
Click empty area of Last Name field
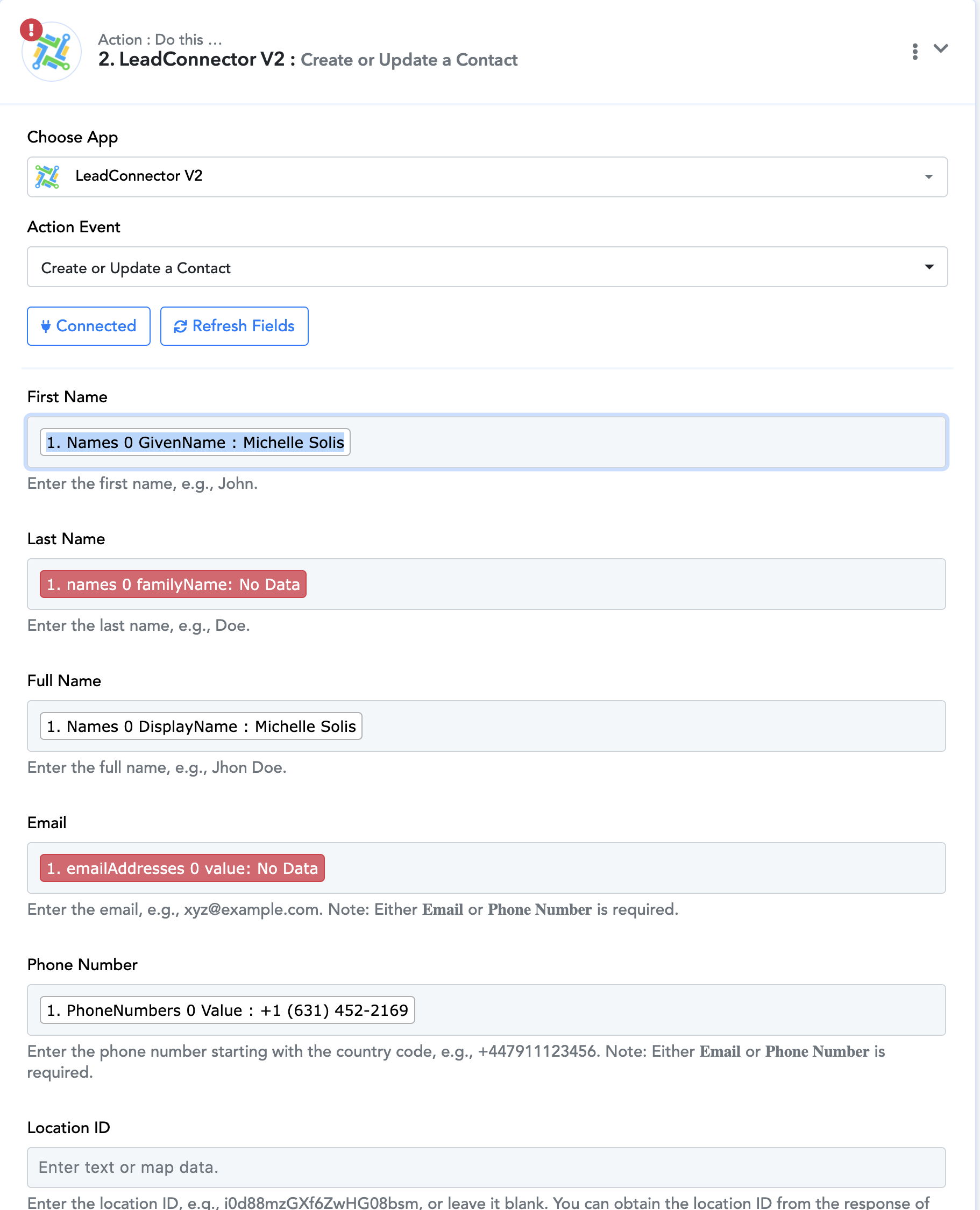(621, 584)
